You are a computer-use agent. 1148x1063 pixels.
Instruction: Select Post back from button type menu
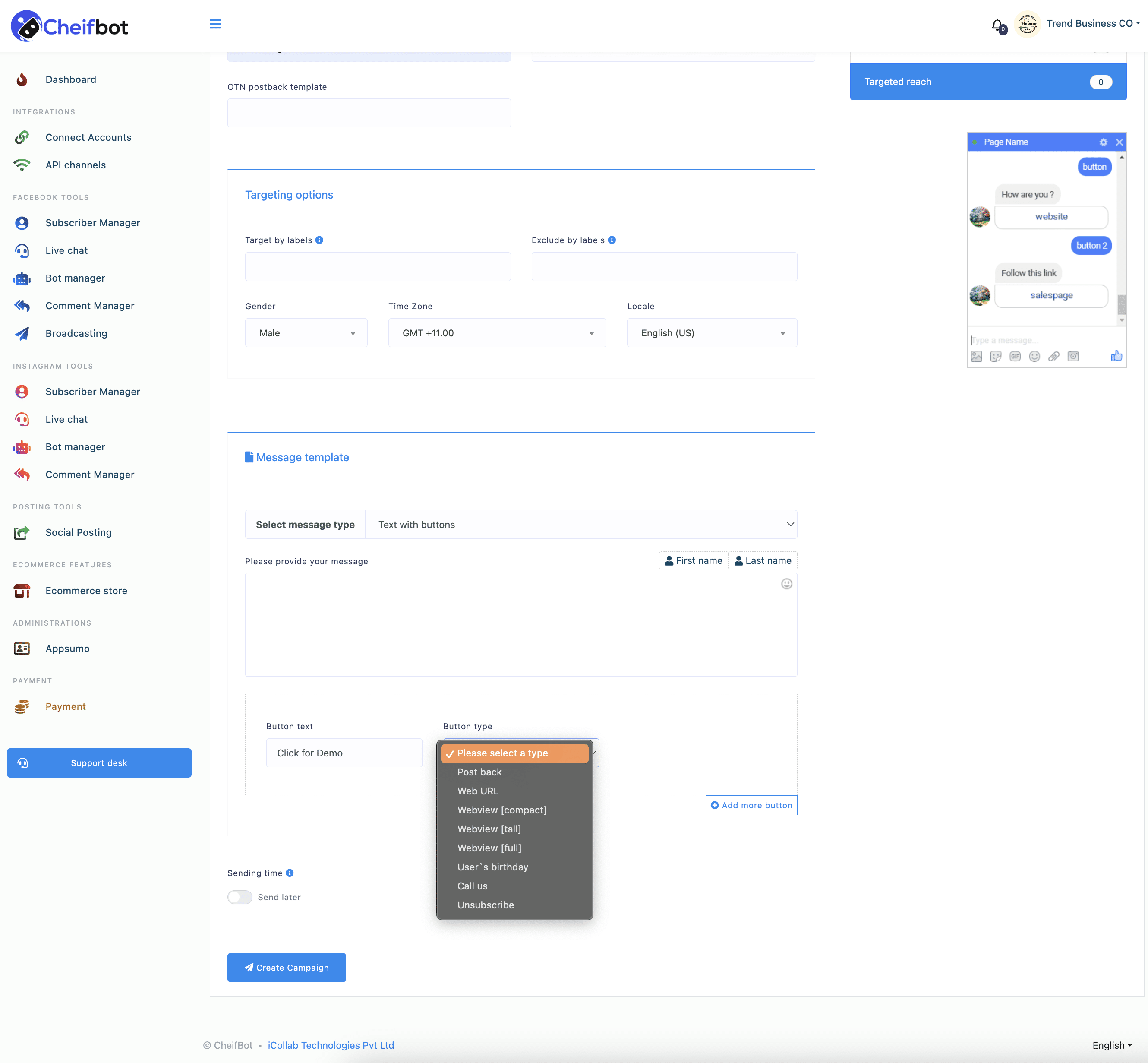coord(480,772)
